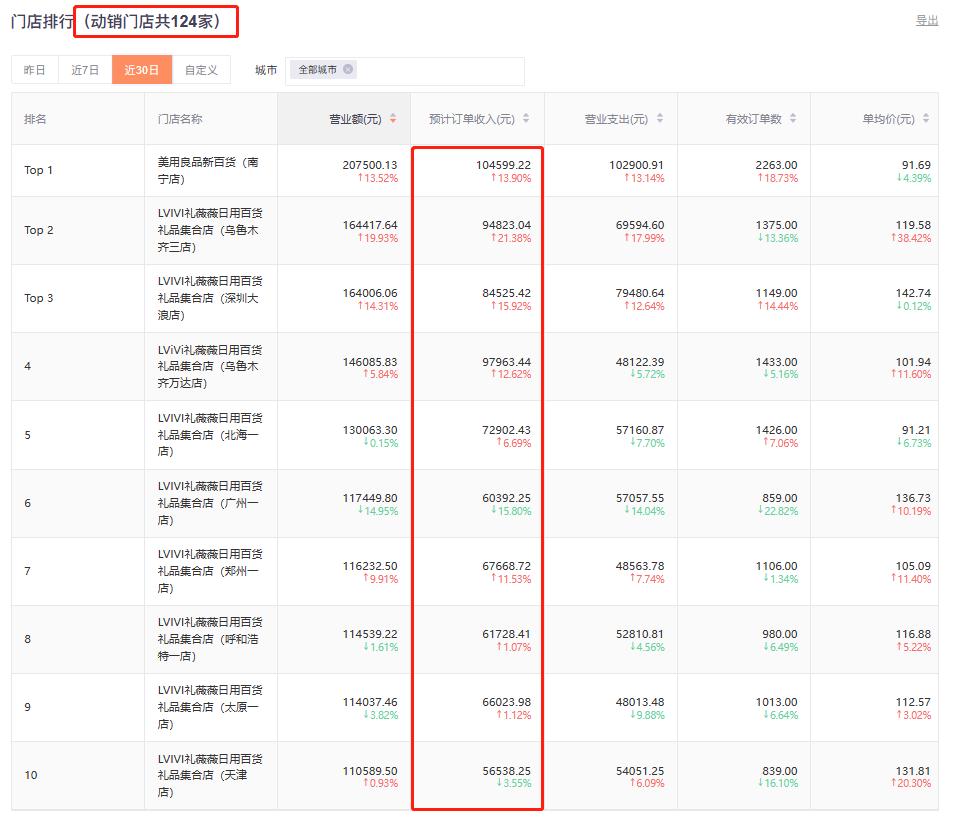The width and height of the screenshot is (955, 830).
Task: Switch to 近7日 date range tab
Action: tap(85, 70)
